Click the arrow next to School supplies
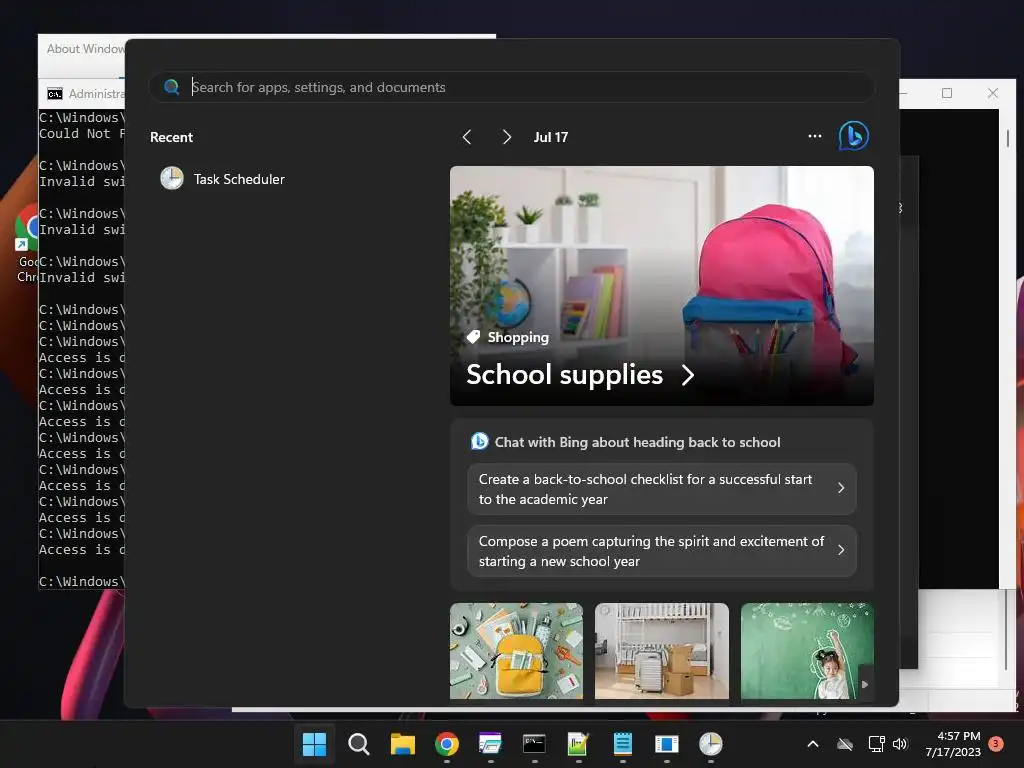The height and width of the screenshot is (768, 1024). [x=688, y=375]
